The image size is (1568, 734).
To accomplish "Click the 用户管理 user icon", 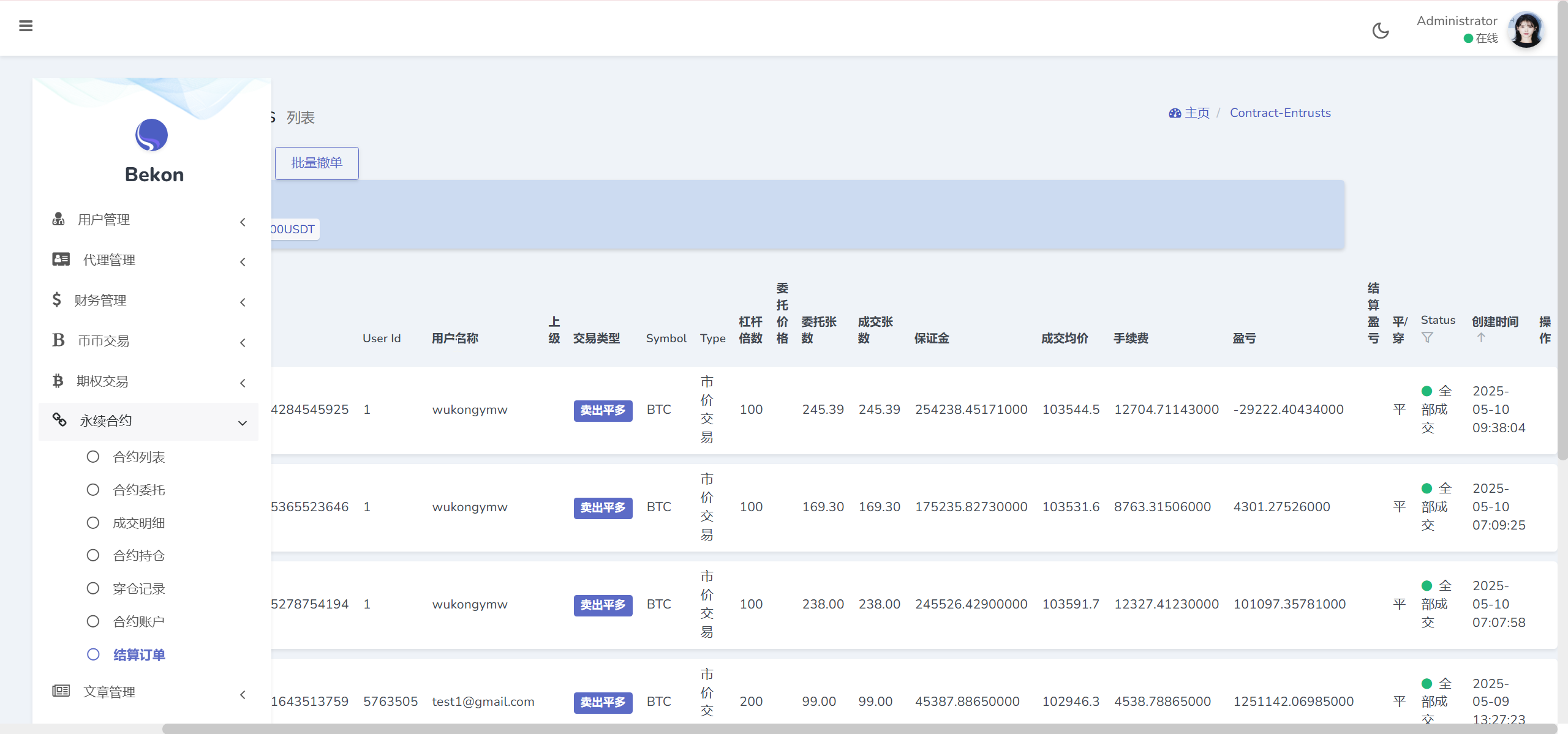I will click(x=58, y=219).
